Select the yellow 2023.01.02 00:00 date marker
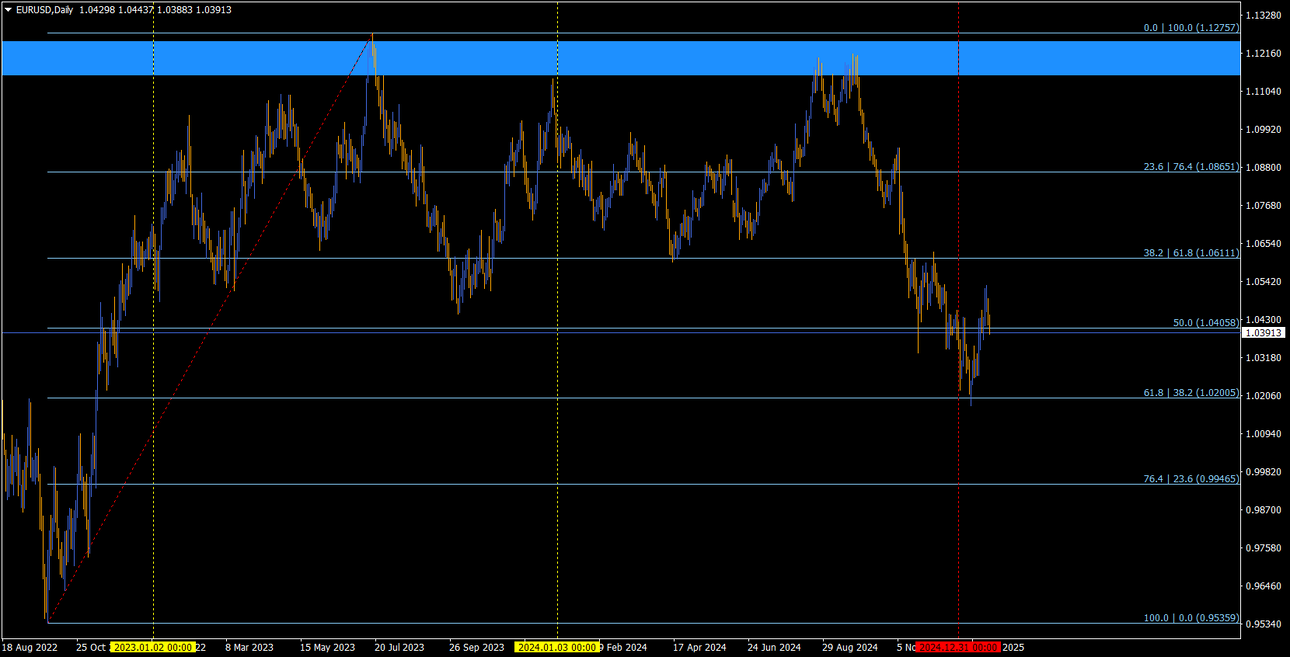 click(153, 647)
